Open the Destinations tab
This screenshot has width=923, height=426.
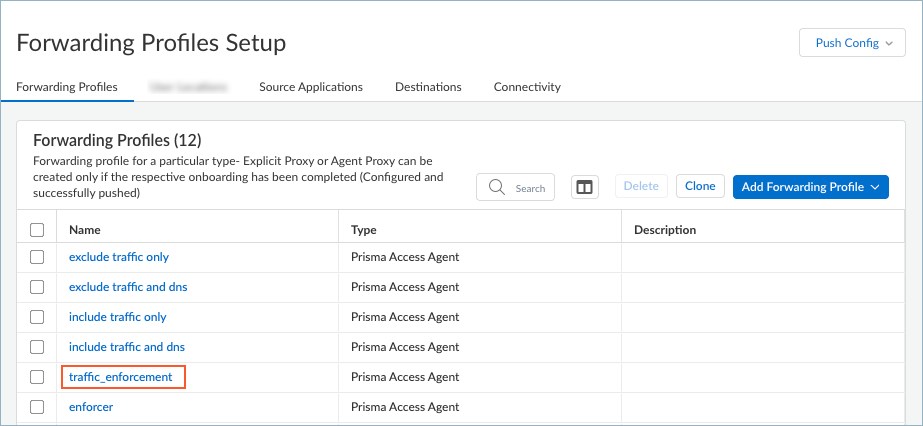(428, 87)
